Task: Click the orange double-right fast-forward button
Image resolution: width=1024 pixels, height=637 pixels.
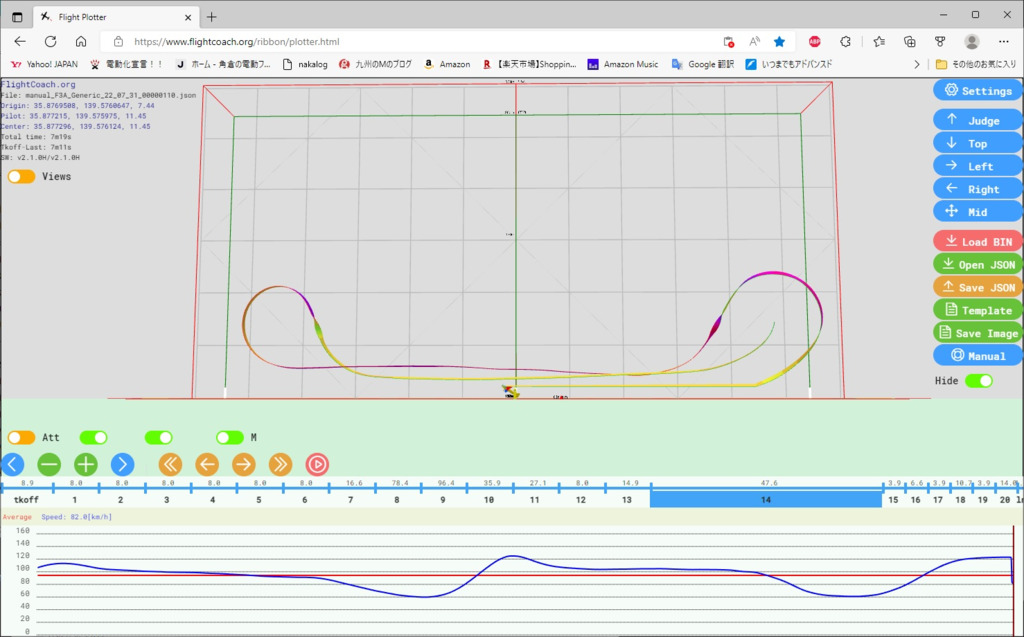Action: point(280,465)
